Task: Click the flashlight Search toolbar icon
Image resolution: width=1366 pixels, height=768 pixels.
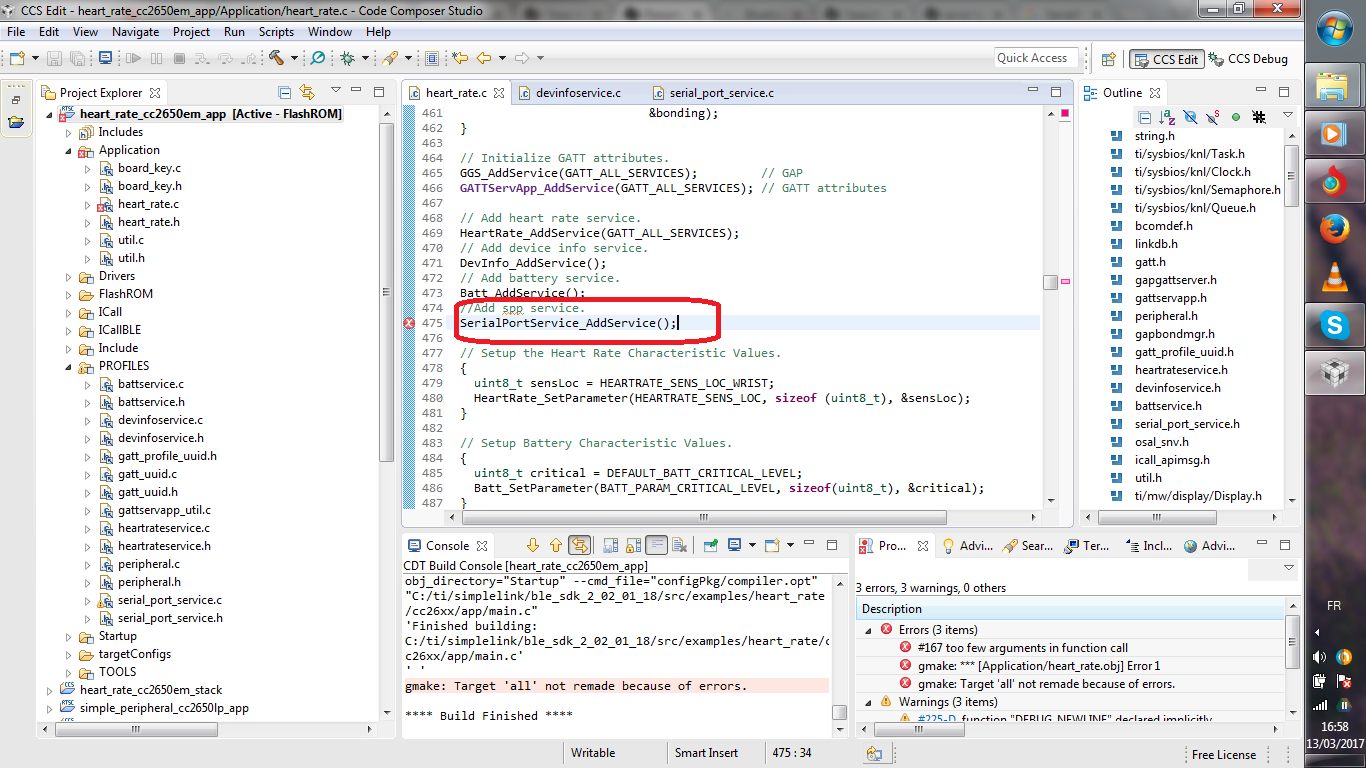Action: coord(388,58)
